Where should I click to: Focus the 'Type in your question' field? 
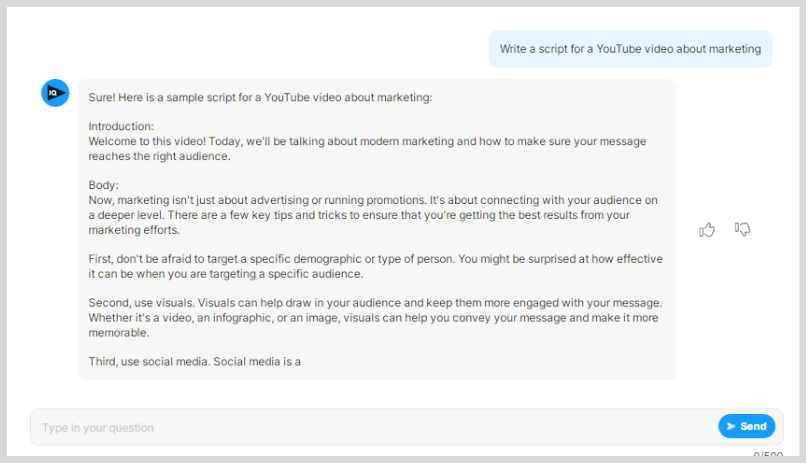(x=374, y=428)
